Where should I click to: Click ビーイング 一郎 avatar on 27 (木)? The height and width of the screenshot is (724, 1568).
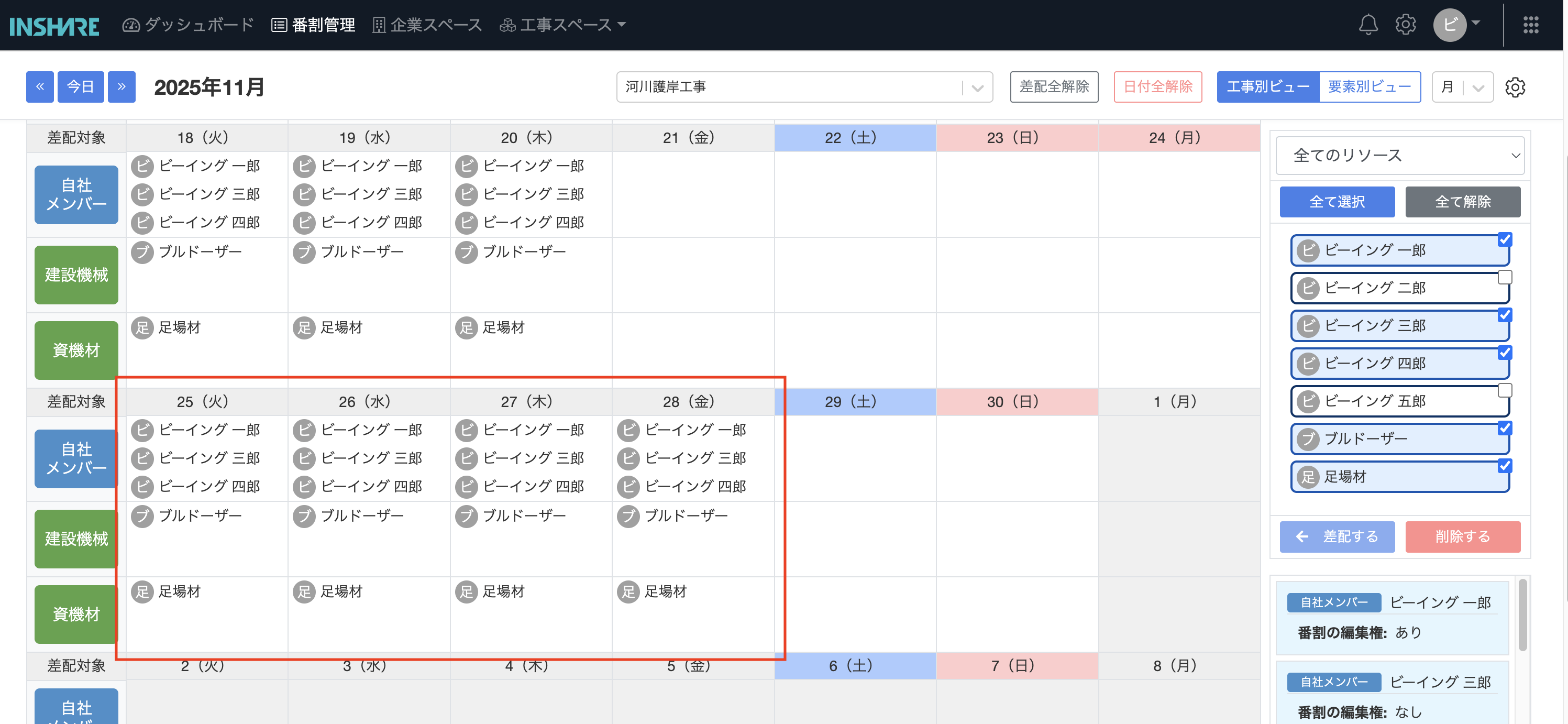point(466,431)
